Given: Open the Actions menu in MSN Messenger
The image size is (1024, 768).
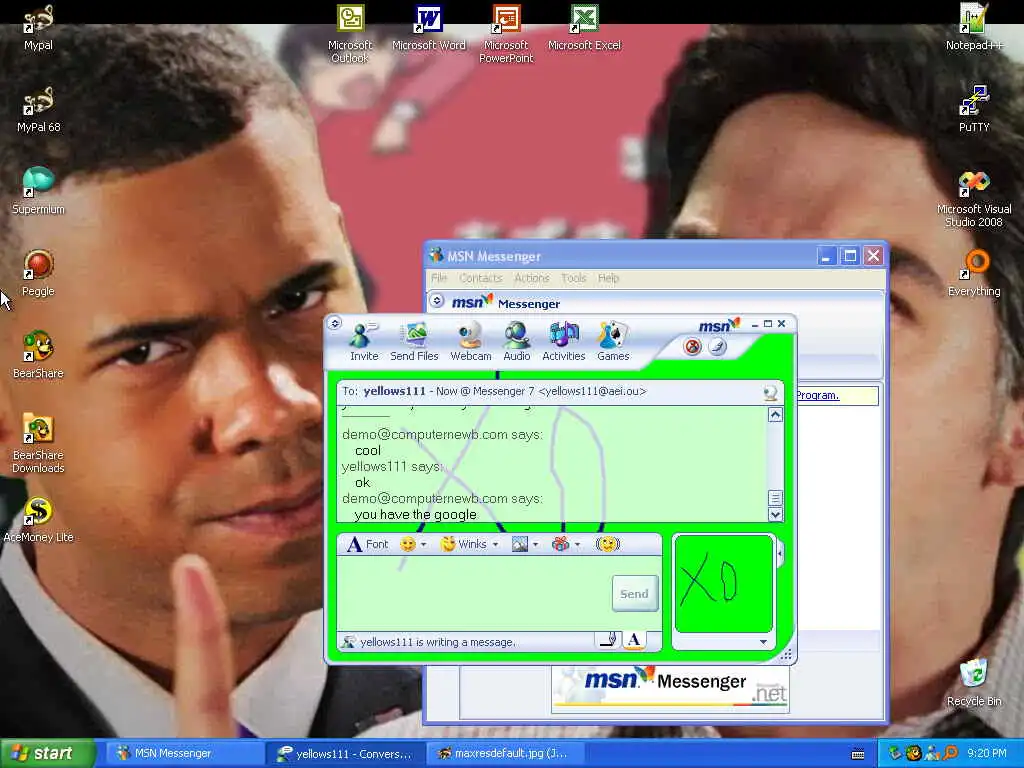Looking at the screenshot, I should click(x=532, y=278).
